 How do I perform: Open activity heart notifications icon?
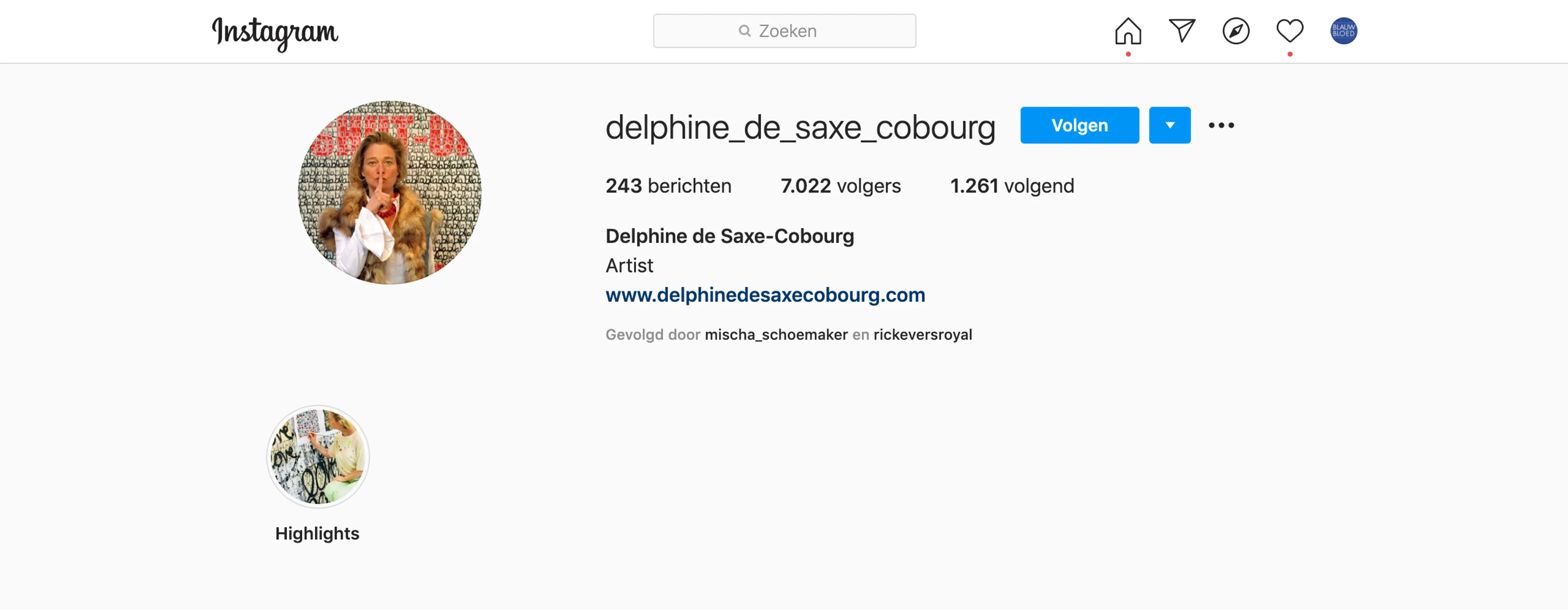pyautogui.click(x=1290, y=31)
